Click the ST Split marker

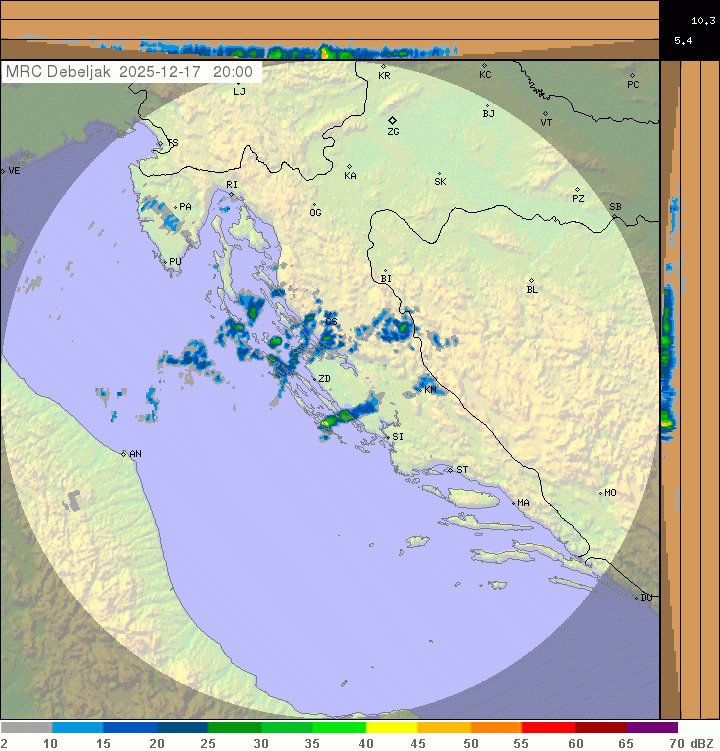[451, 470]
